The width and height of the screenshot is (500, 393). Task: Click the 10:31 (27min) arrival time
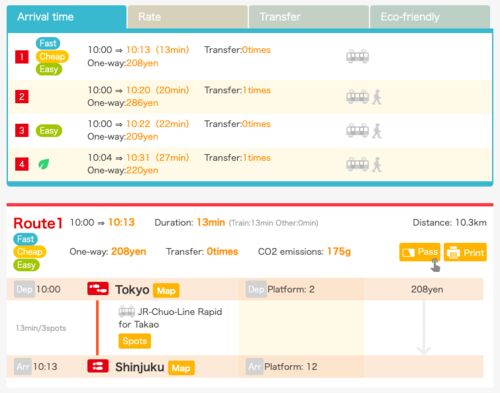tap(157, 157)
